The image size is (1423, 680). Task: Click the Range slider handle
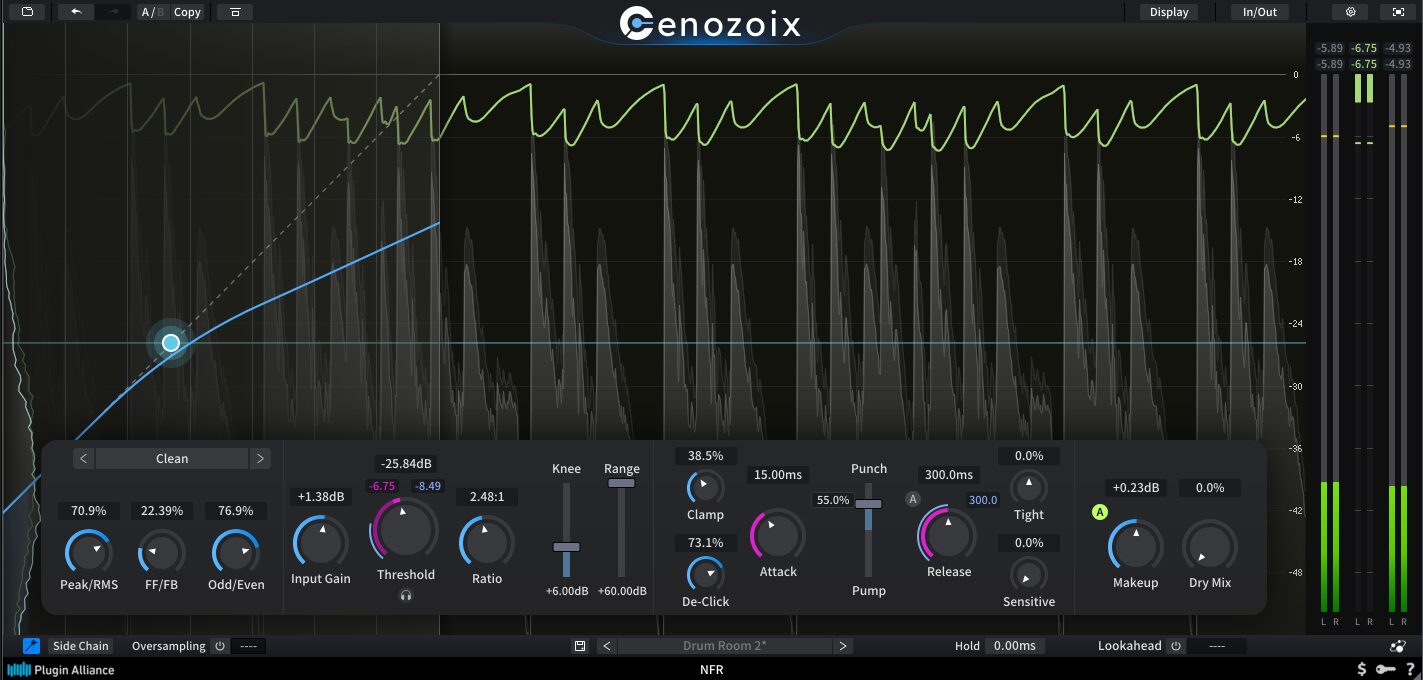coord(621,483)
